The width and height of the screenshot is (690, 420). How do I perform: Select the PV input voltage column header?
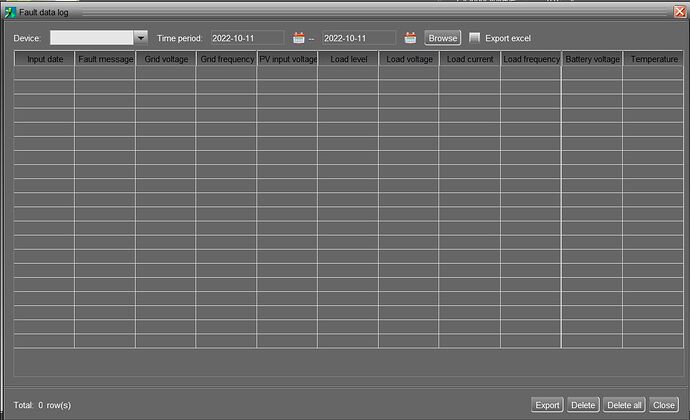(287, 59)
